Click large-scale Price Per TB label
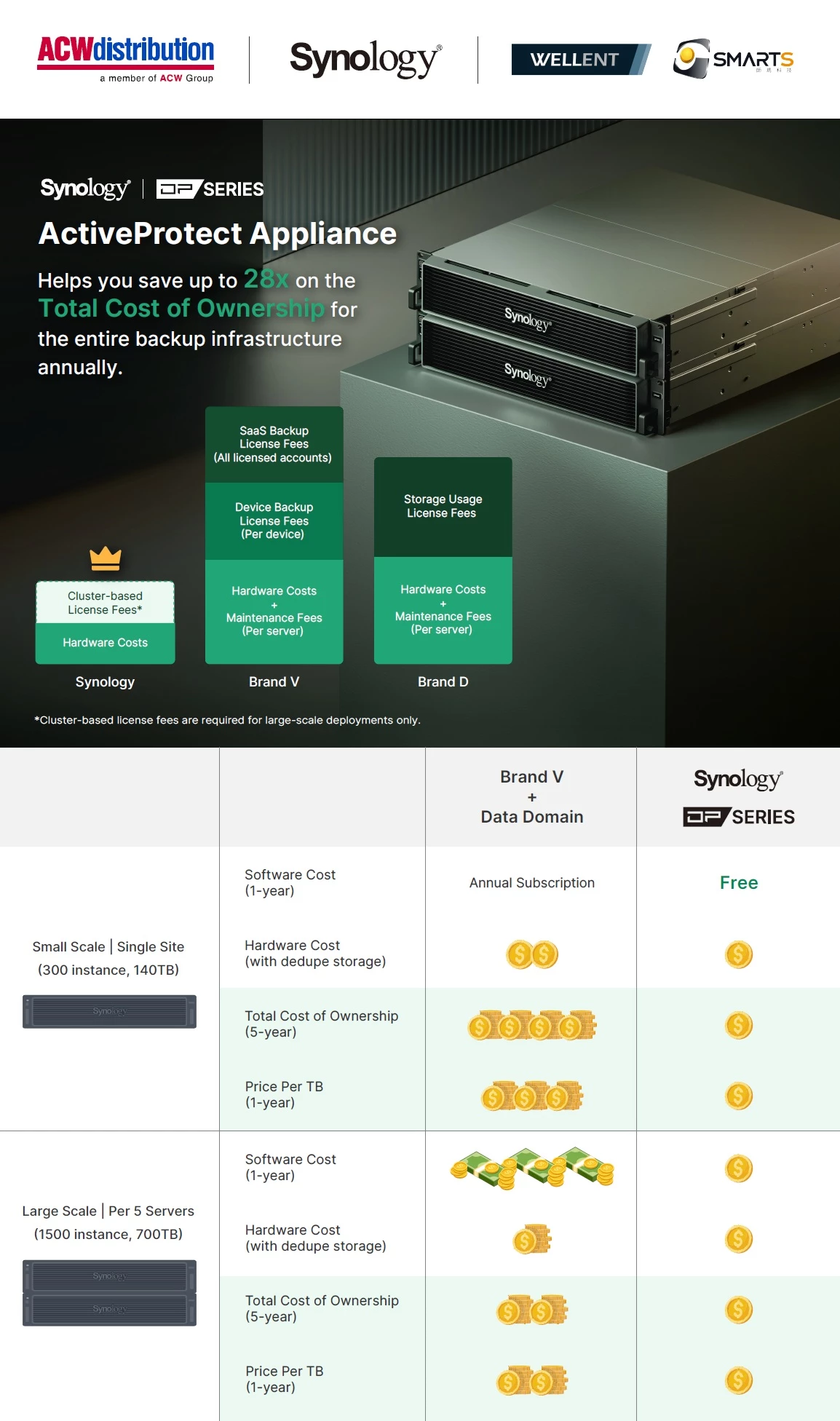The image size is (840, 1421). click(285, 1380)
